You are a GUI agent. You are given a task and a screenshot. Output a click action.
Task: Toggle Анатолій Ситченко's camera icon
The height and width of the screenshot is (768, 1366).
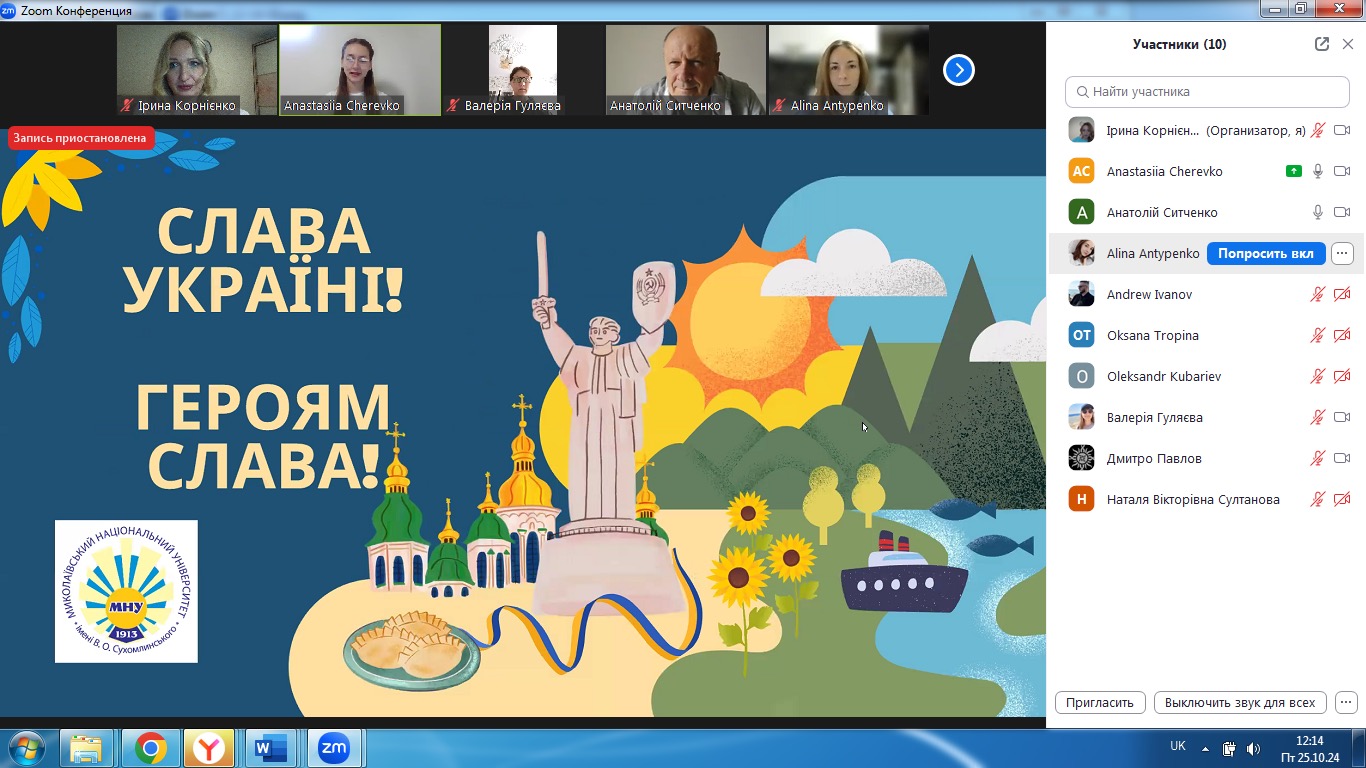1342,212
